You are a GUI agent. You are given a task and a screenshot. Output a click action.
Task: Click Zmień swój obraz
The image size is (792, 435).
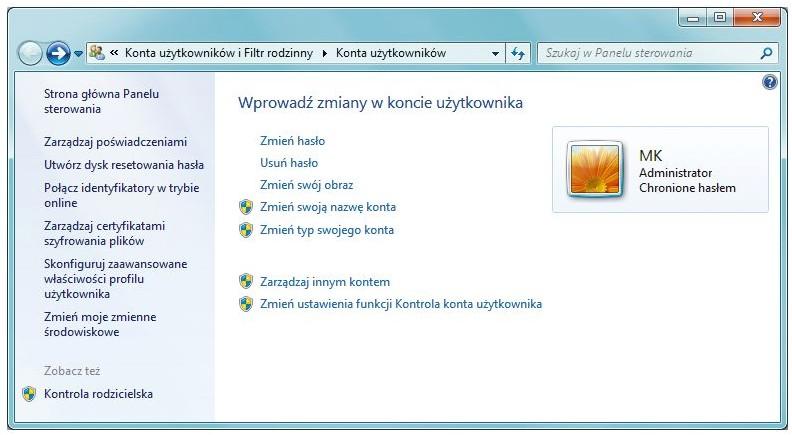pyautogui.click(x=307, y=185)
